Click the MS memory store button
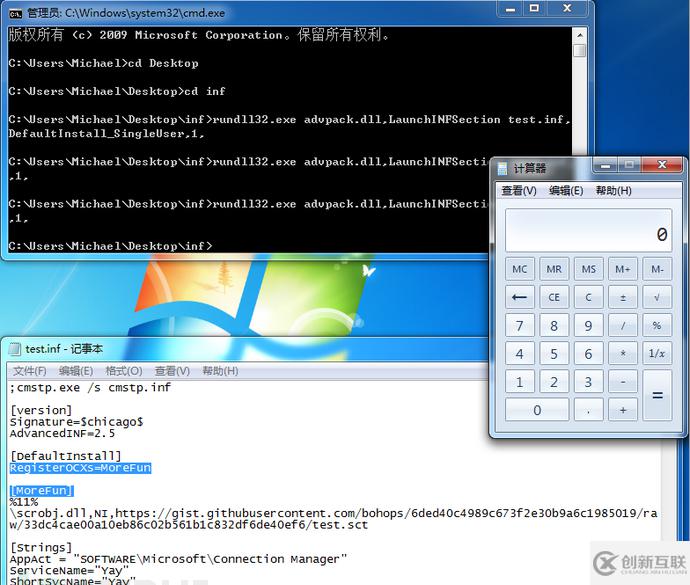The width and height of the screenshot is (690, 585). [588, 269]
